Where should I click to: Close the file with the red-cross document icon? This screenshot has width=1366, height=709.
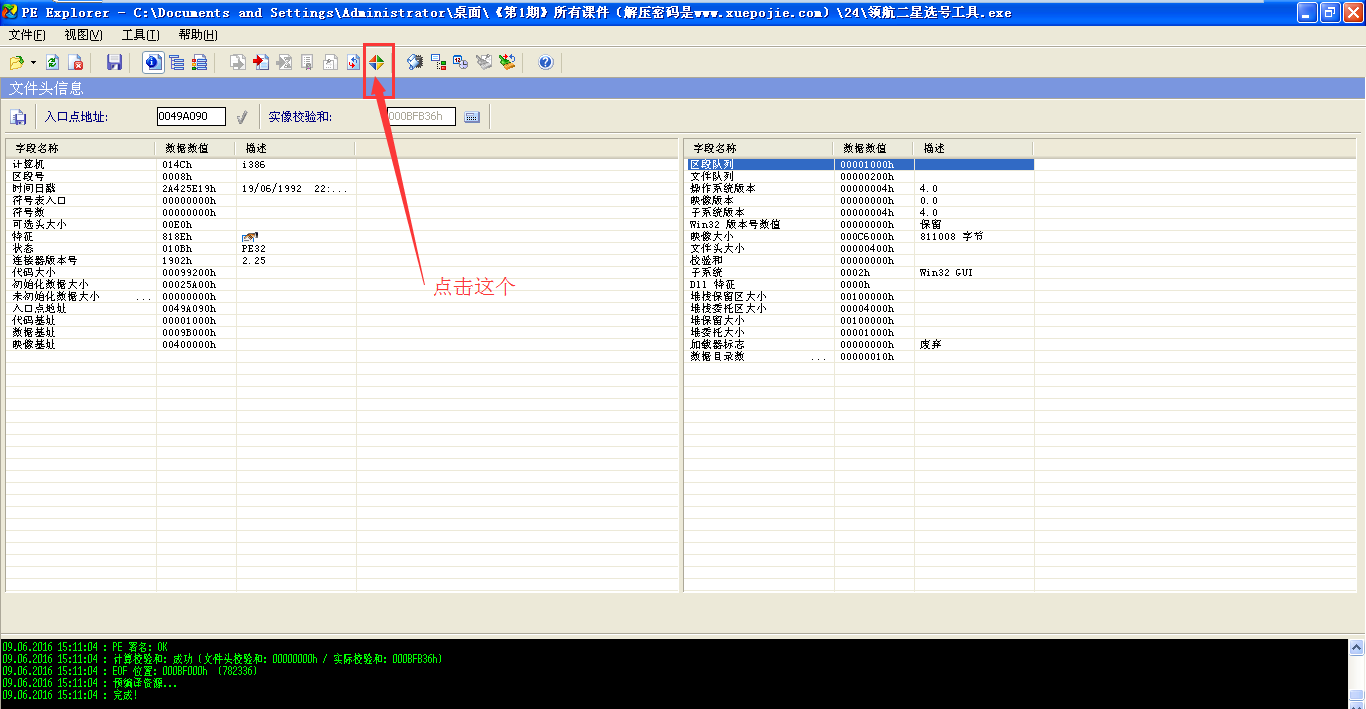click(76, 61)
